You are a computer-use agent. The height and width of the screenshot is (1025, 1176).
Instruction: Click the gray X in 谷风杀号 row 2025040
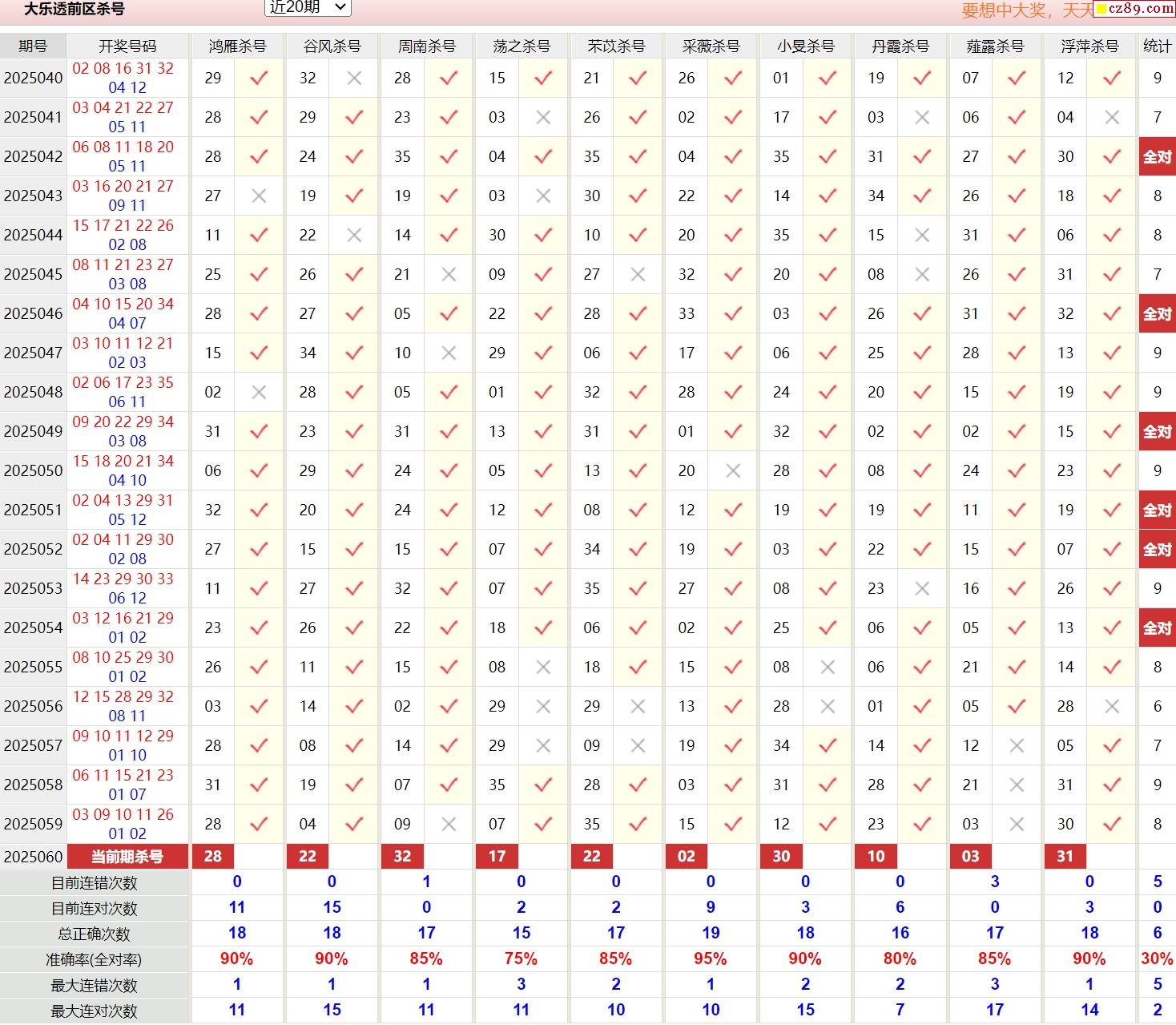pyautogui.click(x=354, y=79)
